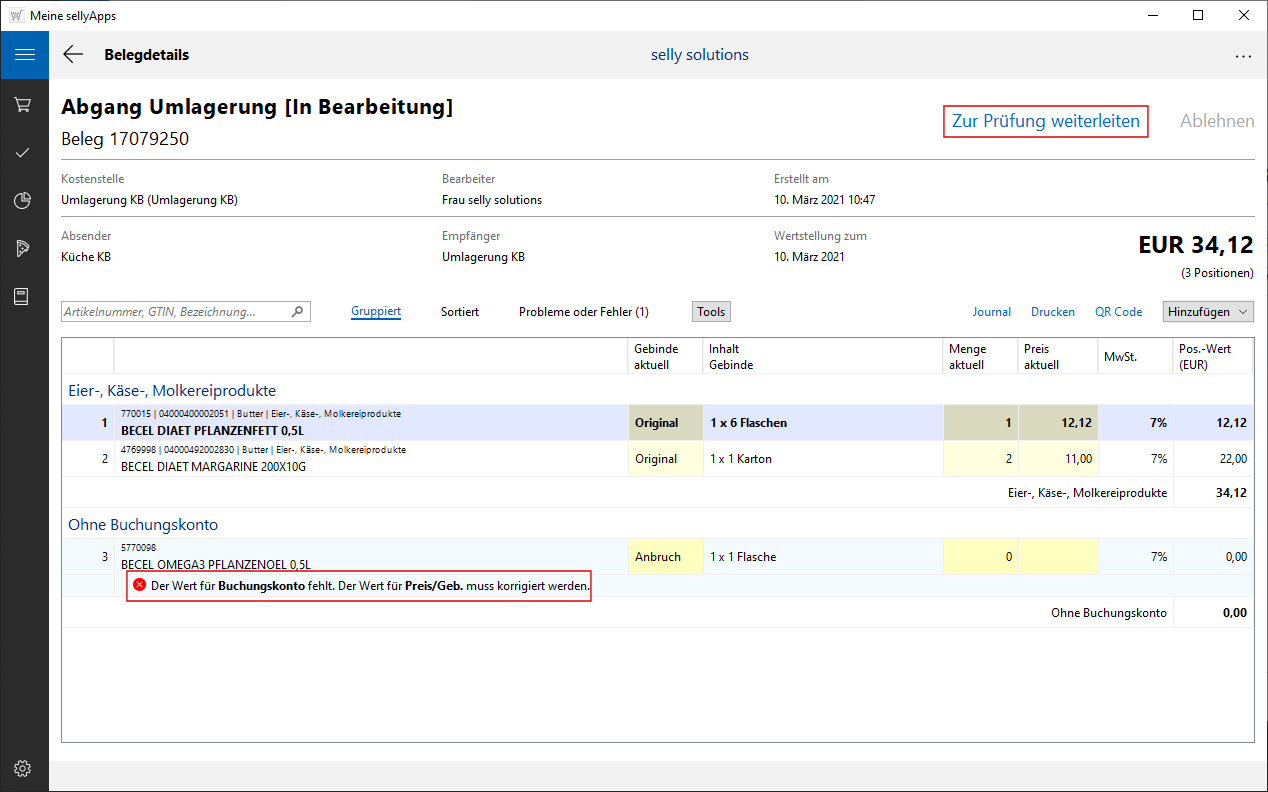Click the shopping cart sidebar icon

click(24, 104)
